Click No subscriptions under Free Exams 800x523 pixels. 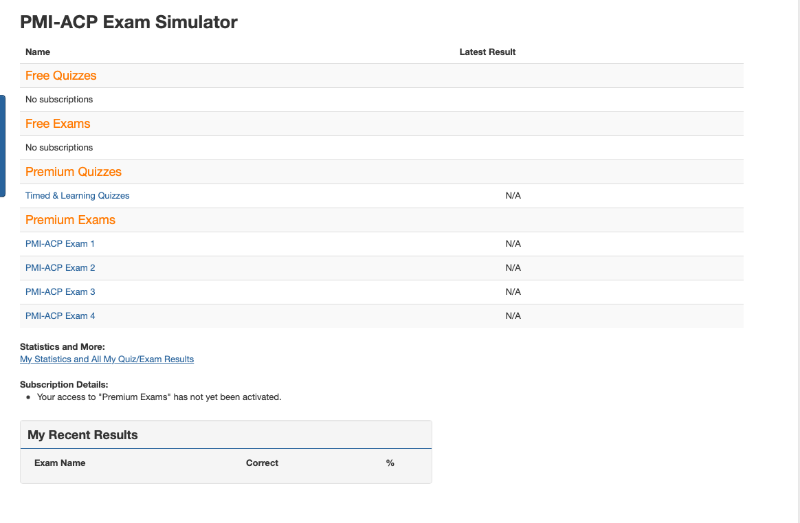coord(59,147)
